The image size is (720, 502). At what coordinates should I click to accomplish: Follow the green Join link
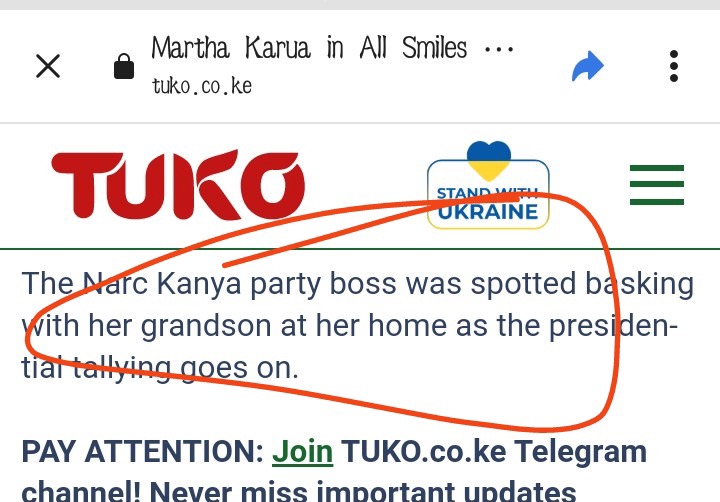pos(303,451)
